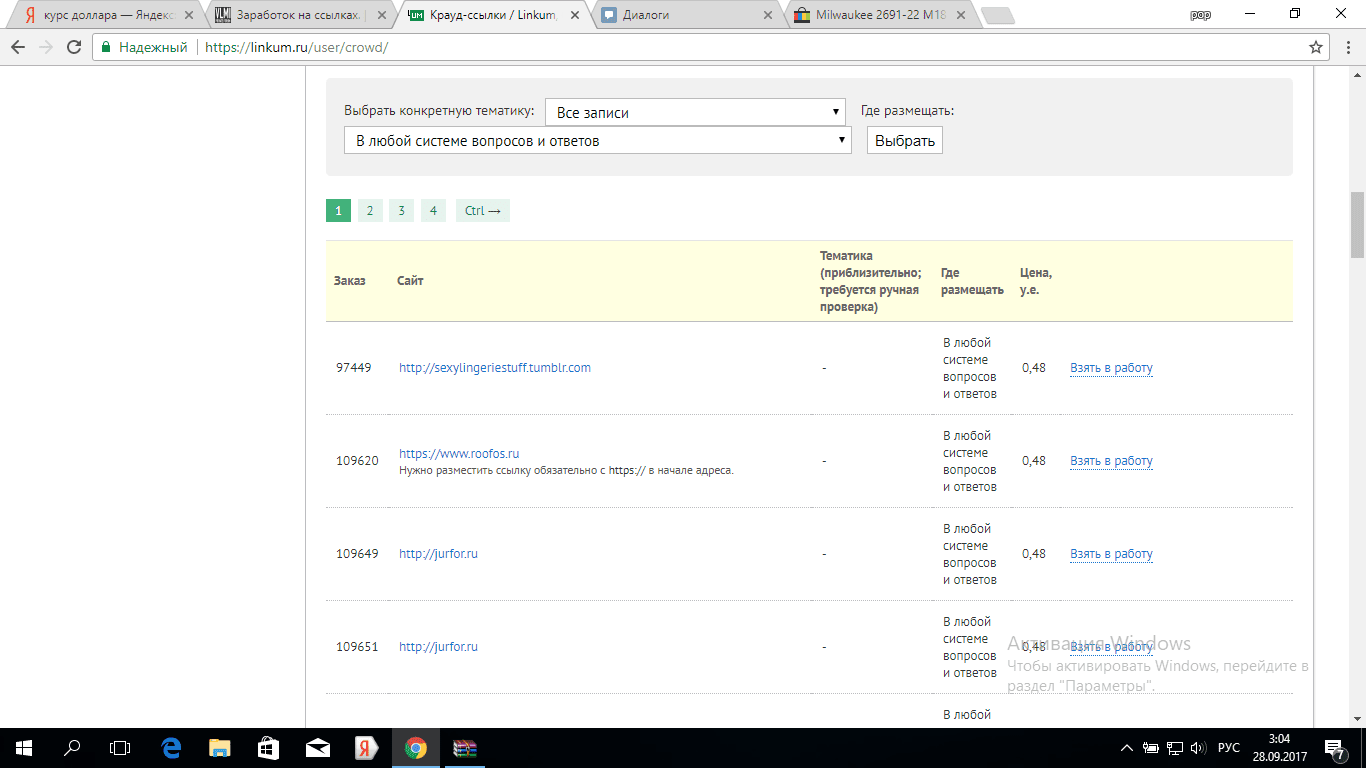This screenshot has width=1366, height=768.
Task: Open WinRAR from the taskbar
Action: [465, 747]
